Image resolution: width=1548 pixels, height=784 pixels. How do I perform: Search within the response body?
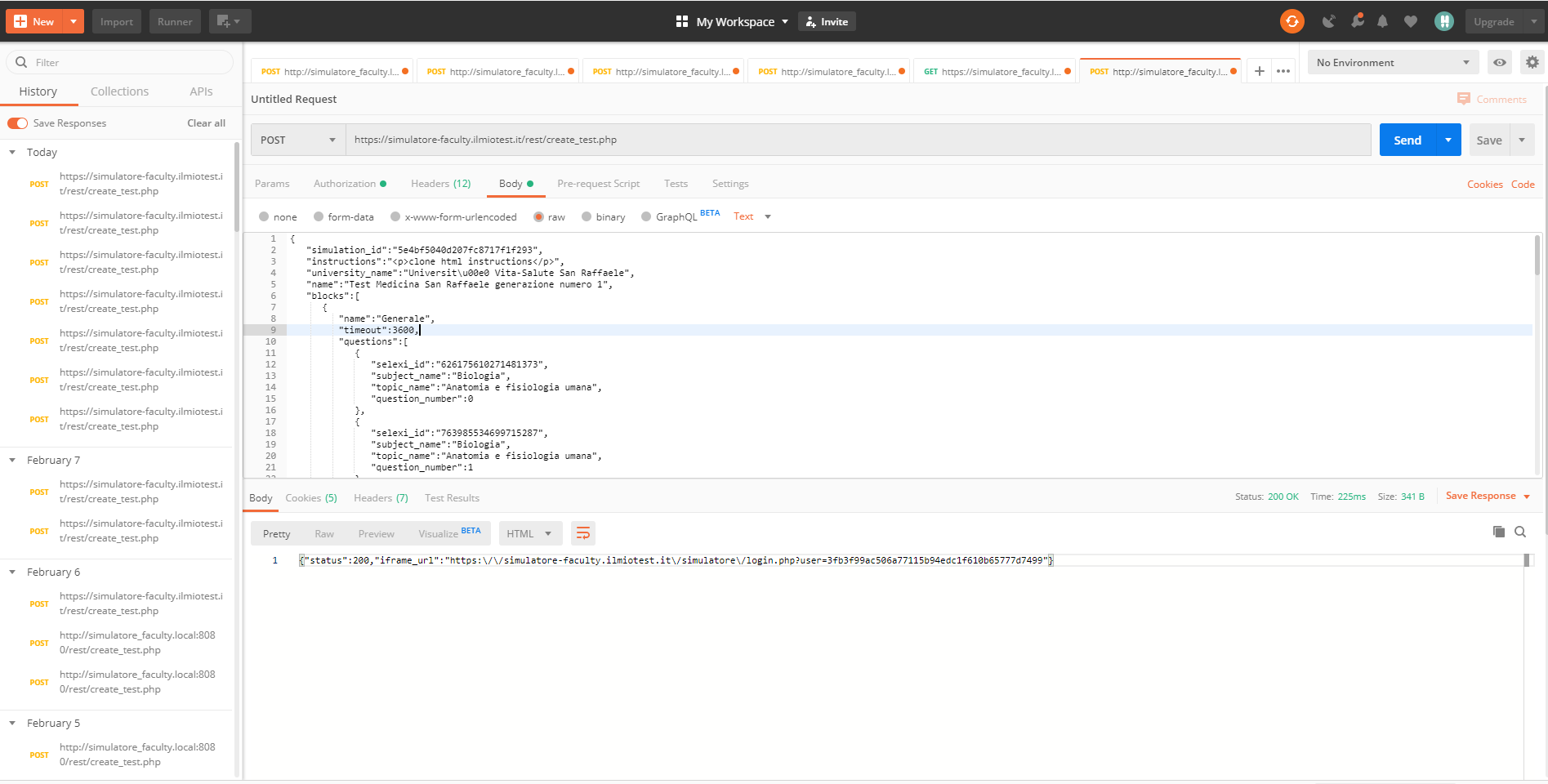tap(1520, 532)
